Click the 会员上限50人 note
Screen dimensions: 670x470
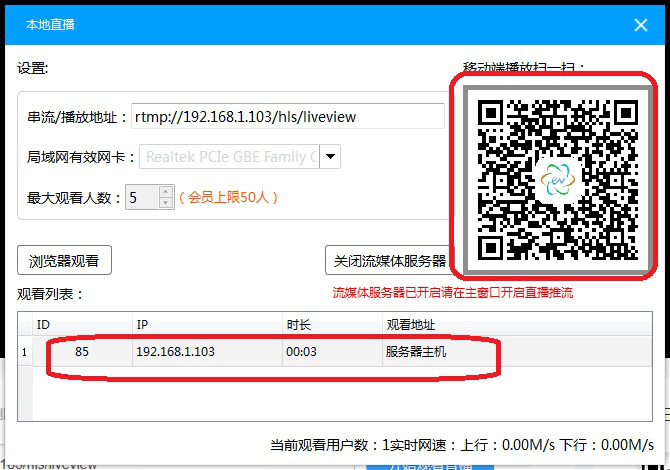228,197
